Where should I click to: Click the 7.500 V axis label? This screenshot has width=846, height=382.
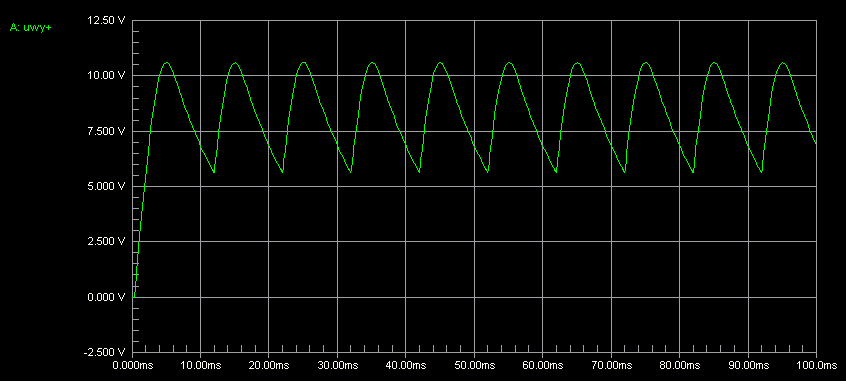[x=106, y=131]
